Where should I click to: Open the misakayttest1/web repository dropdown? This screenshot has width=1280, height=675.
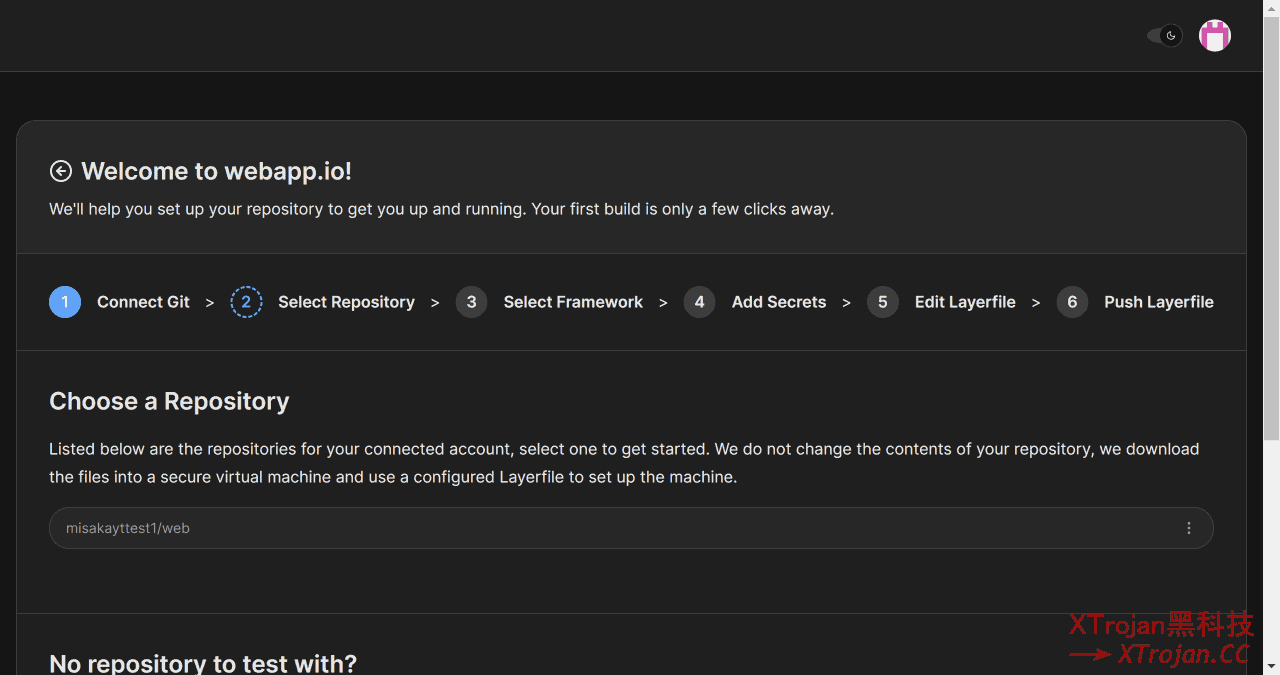tap(631, 528)
